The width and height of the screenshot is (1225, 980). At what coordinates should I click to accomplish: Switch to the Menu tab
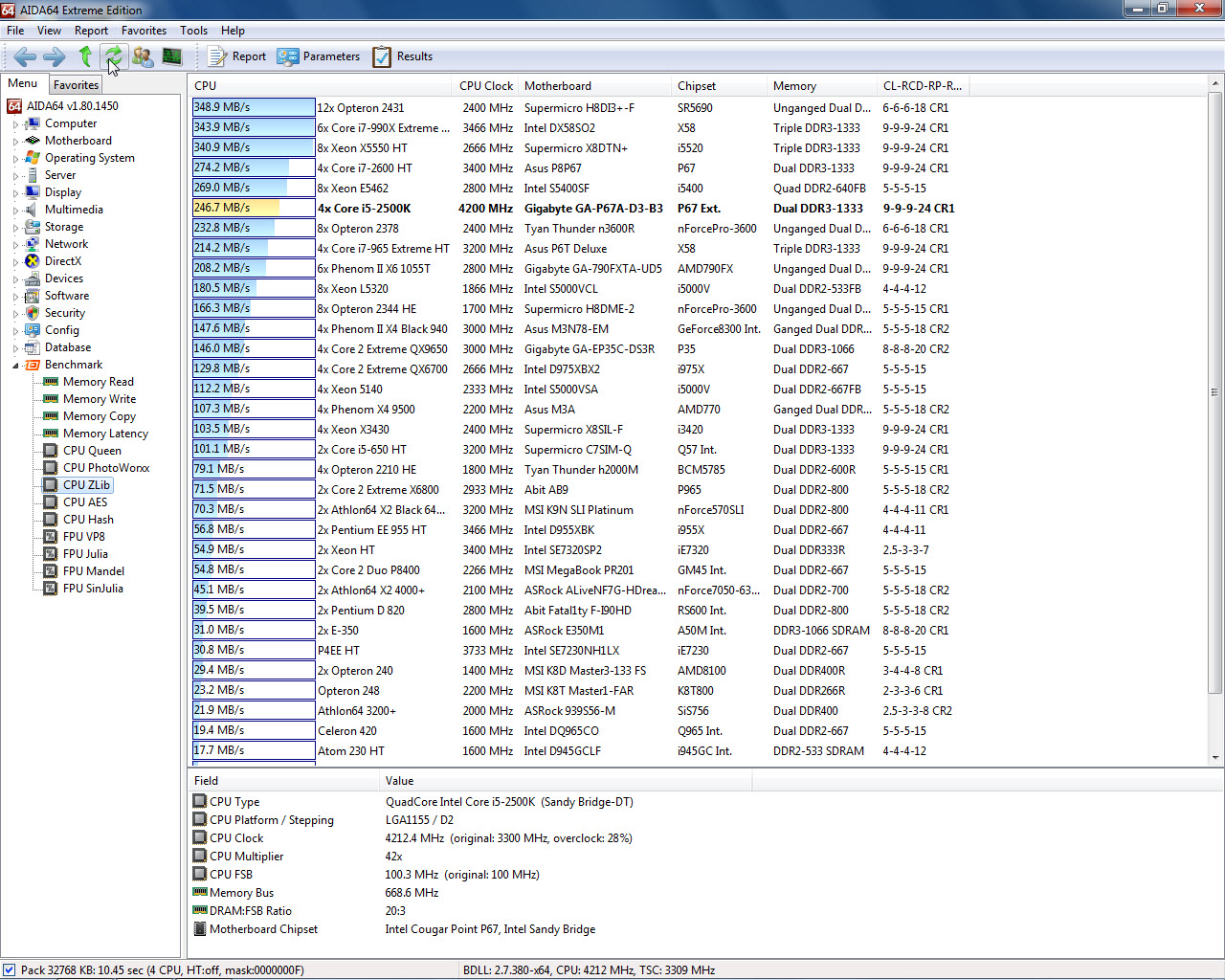tap(23, 83)
